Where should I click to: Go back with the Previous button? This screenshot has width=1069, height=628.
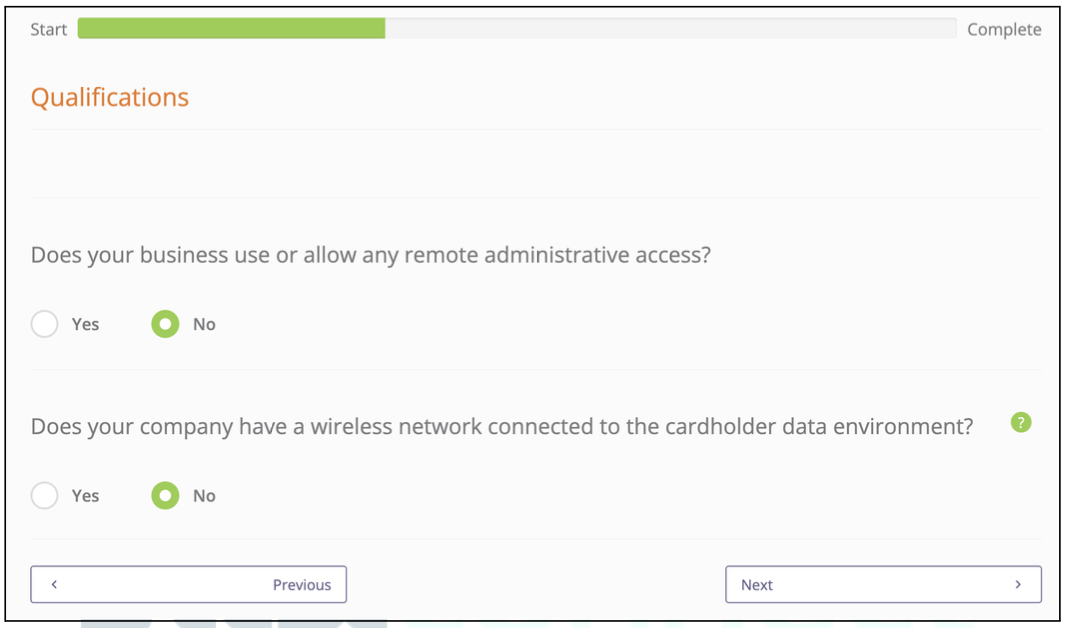point(188,585)
